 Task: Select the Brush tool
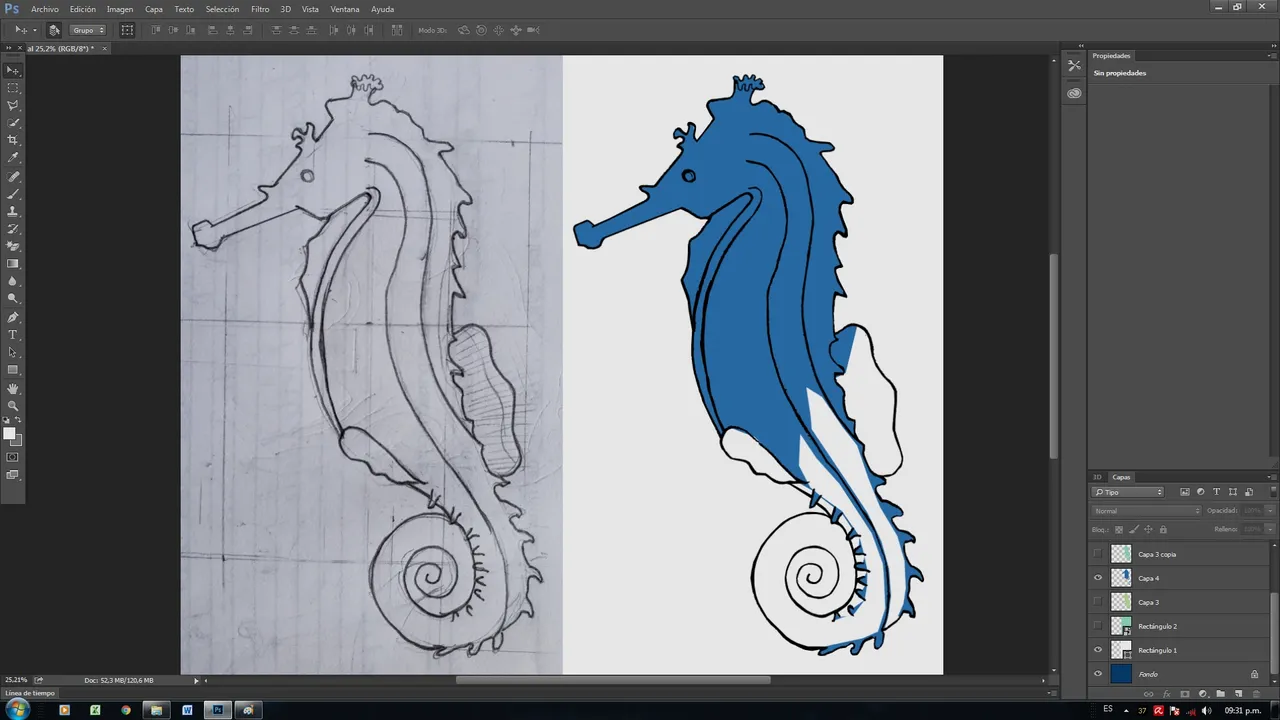13,193
